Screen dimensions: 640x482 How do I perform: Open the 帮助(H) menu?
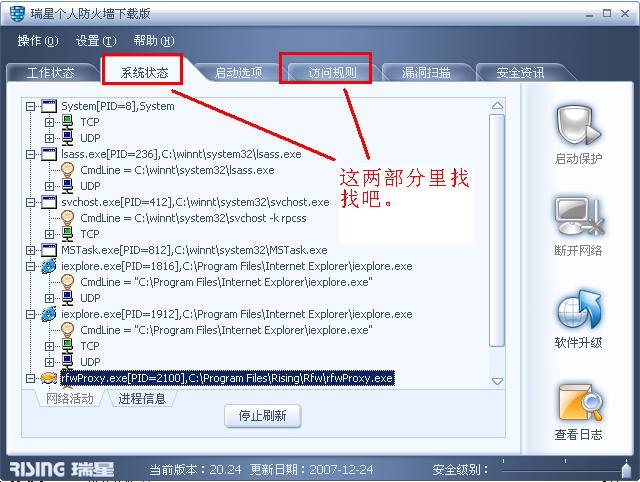click(154, 41)
